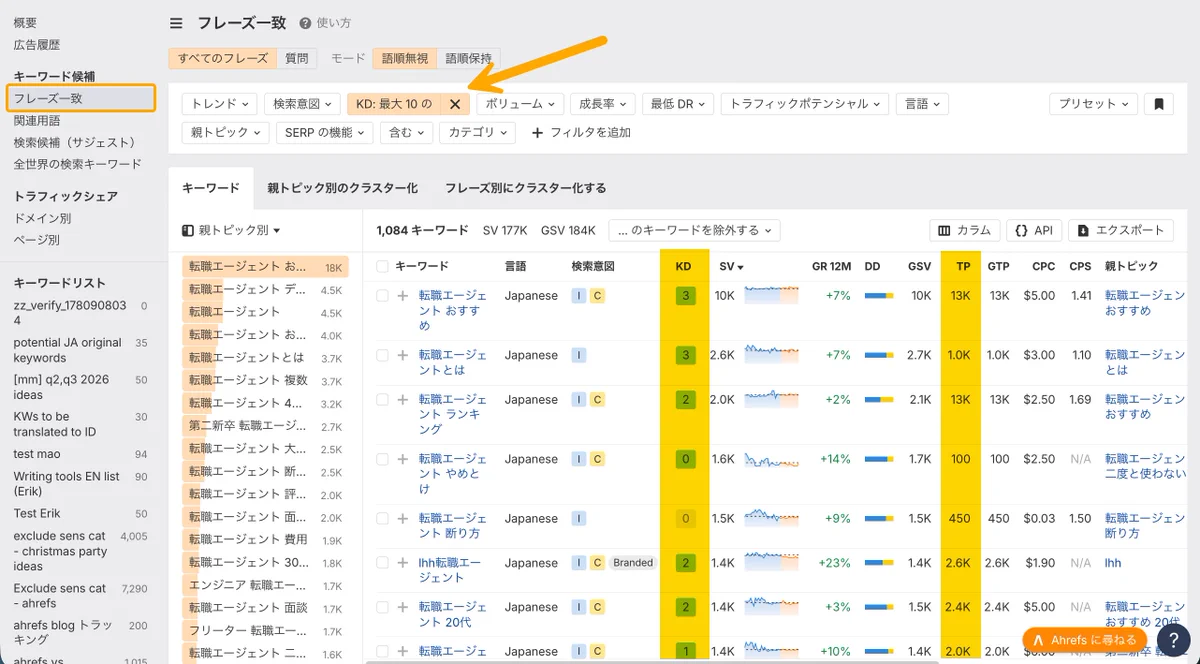This screenshot has width=1200, height=664.
Task: Open the 転職エージェント やめとけ keyword link
Action: tap(452, 474)
